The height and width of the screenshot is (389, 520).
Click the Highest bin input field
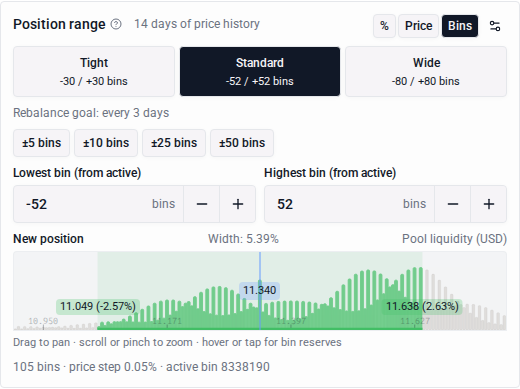click(349, 204)
